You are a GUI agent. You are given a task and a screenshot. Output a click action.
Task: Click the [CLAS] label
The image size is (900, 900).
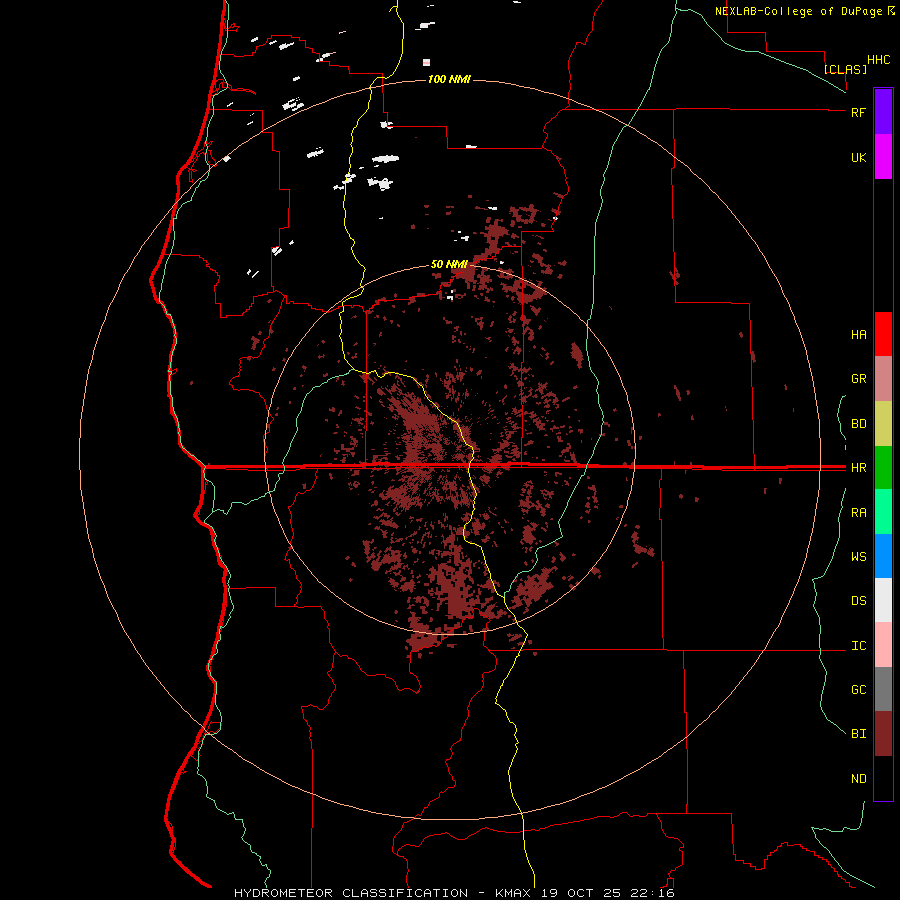(x=845, y=69)
